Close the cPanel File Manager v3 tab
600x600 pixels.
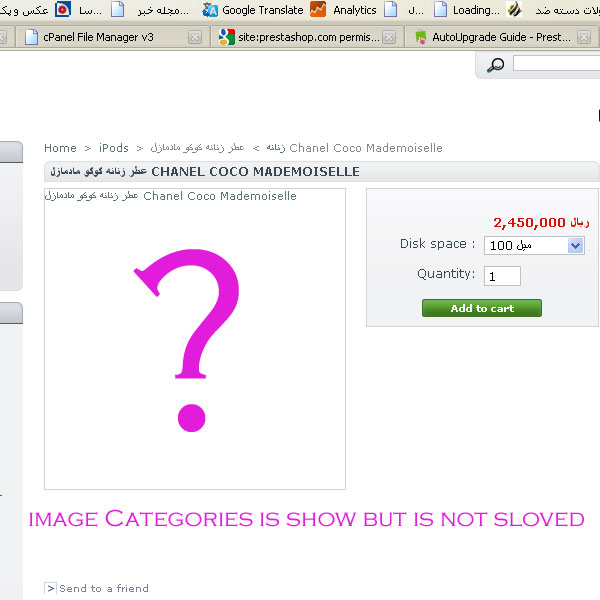click(195, 37)
